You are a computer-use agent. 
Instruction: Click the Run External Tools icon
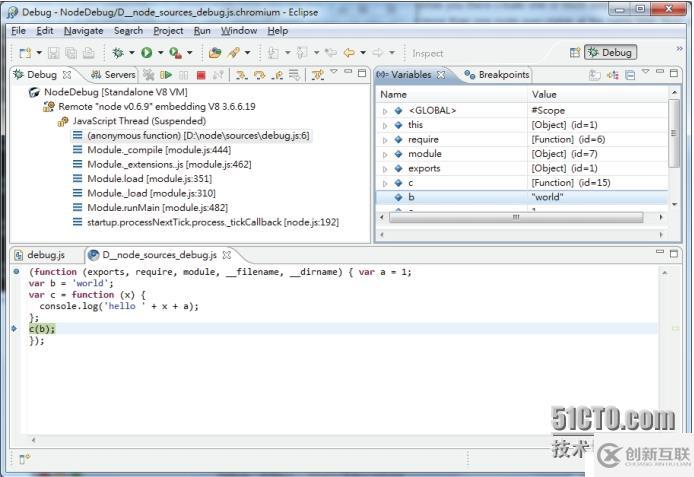pos(175,53)
